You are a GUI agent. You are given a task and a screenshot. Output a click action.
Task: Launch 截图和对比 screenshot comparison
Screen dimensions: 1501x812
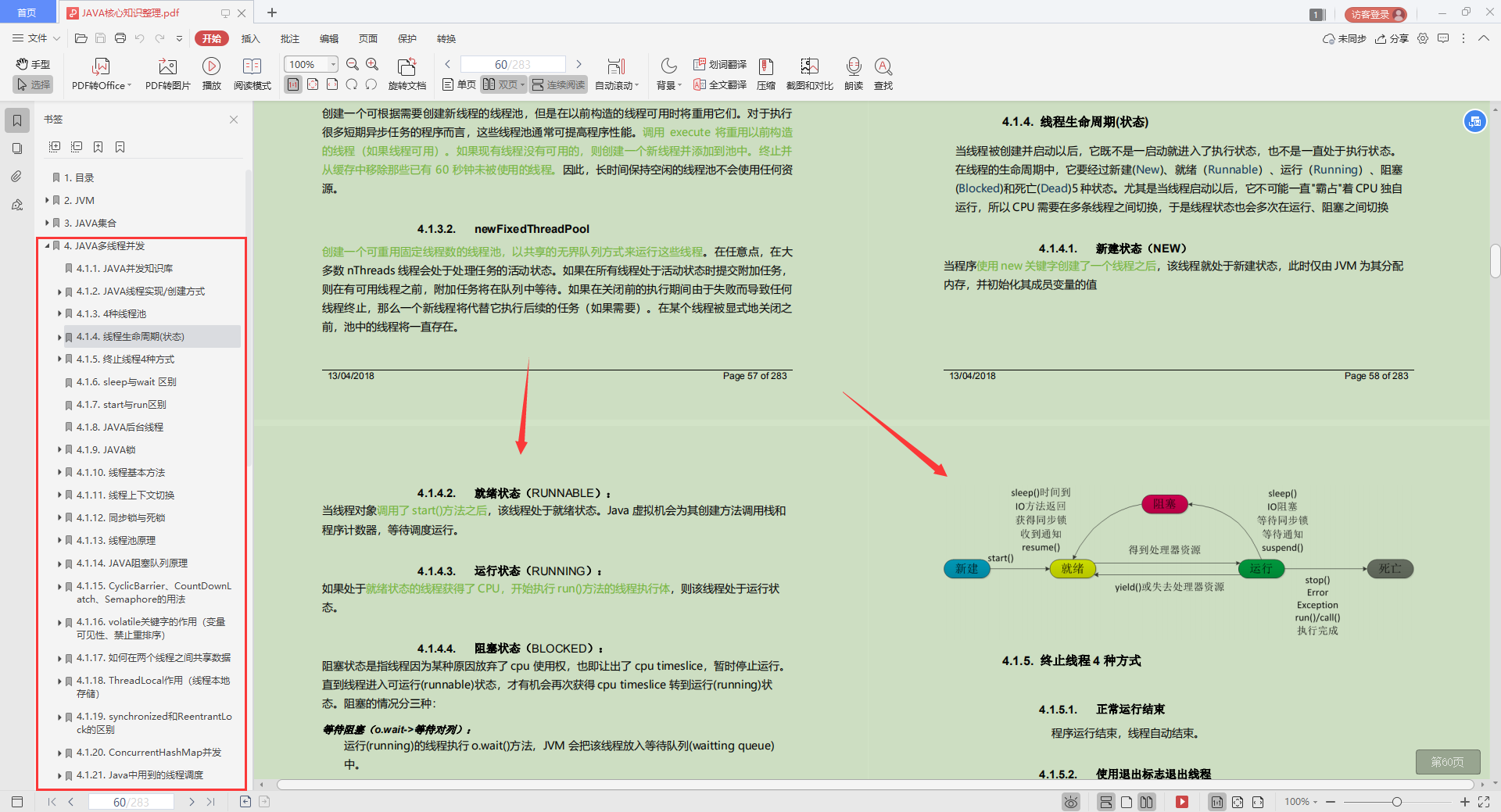pos(809,74)
